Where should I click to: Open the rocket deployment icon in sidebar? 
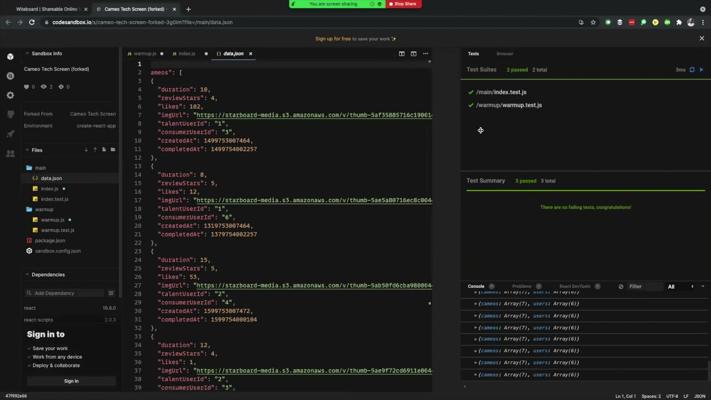[x=11, y=134]
